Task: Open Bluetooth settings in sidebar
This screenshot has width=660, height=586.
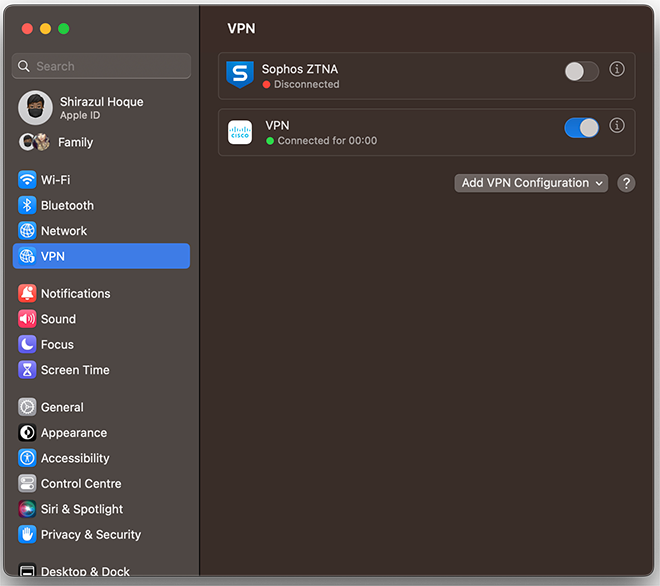Action: (x=66, y=205)
